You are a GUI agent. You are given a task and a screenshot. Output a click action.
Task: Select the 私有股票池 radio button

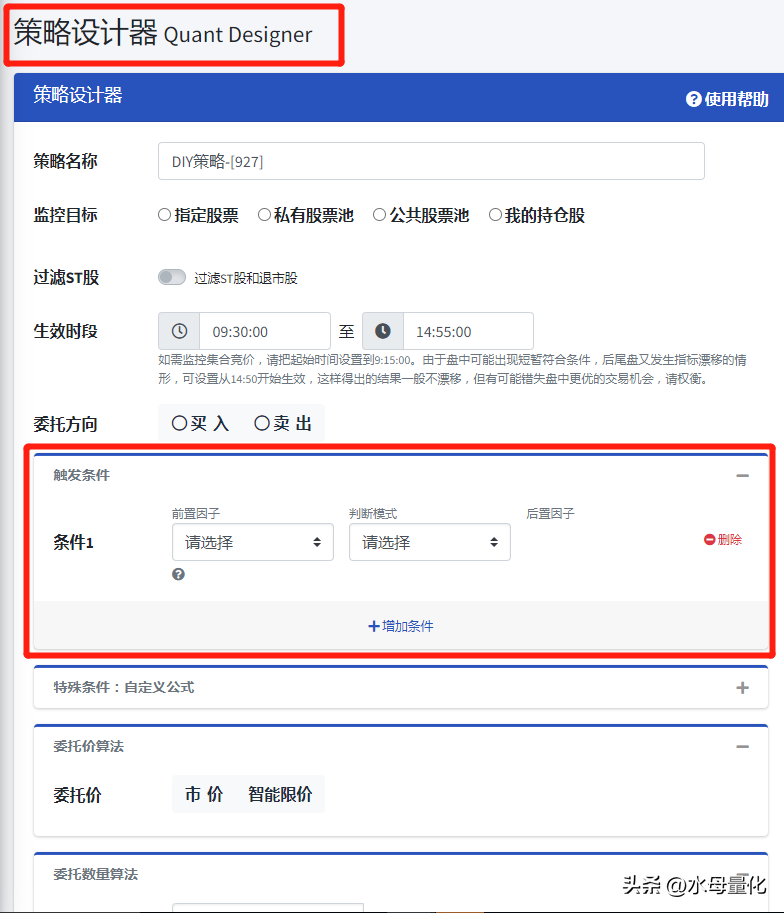pos(264,215)
